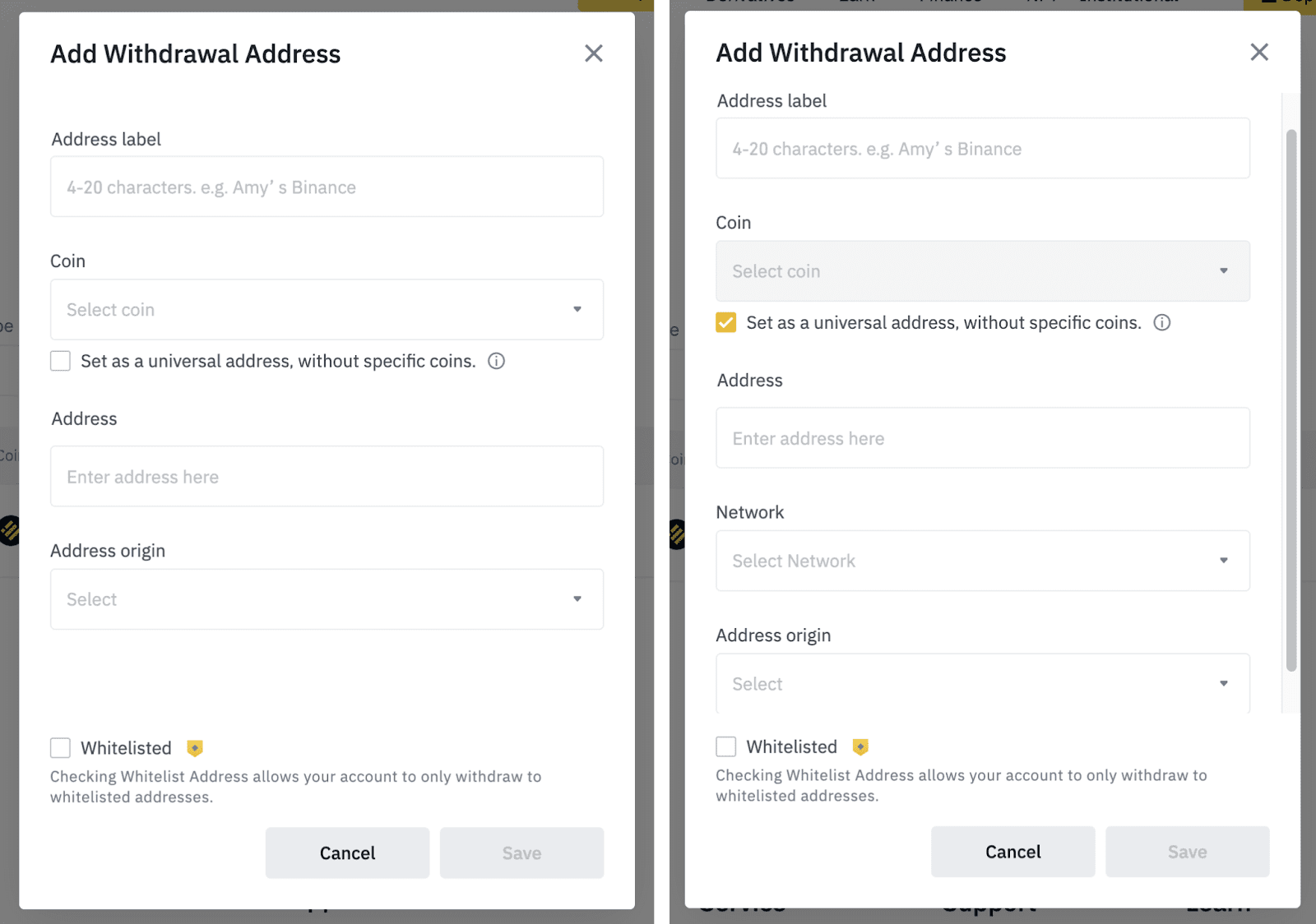
Task: Click the shield icon next to Whitelisted in left dialog
Action: click(195, 748)
